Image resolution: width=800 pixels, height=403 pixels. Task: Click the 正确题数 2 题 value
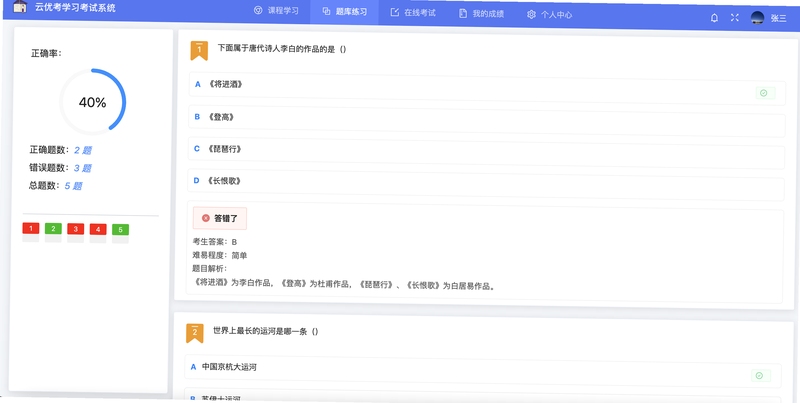(x=83, y=150)
